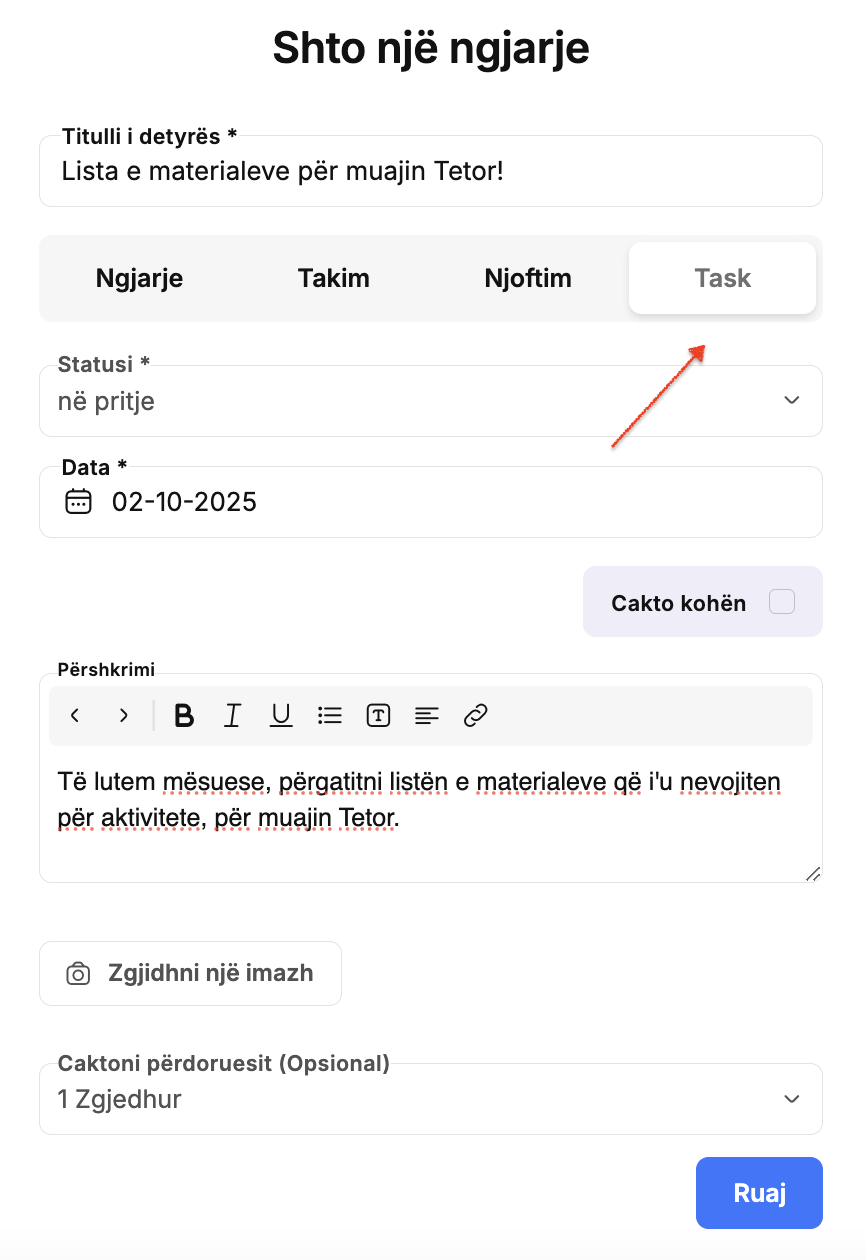This screenshot has width=866, height=1260.
Task: Click the text box icon in toolbar
Action: 378,715
